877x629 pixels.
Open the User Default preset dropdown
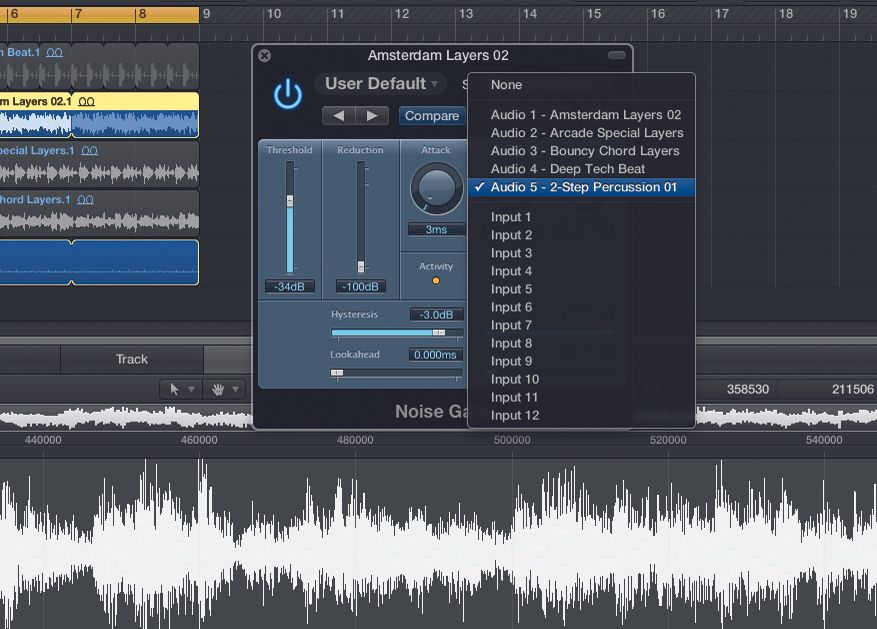point(379,84)
